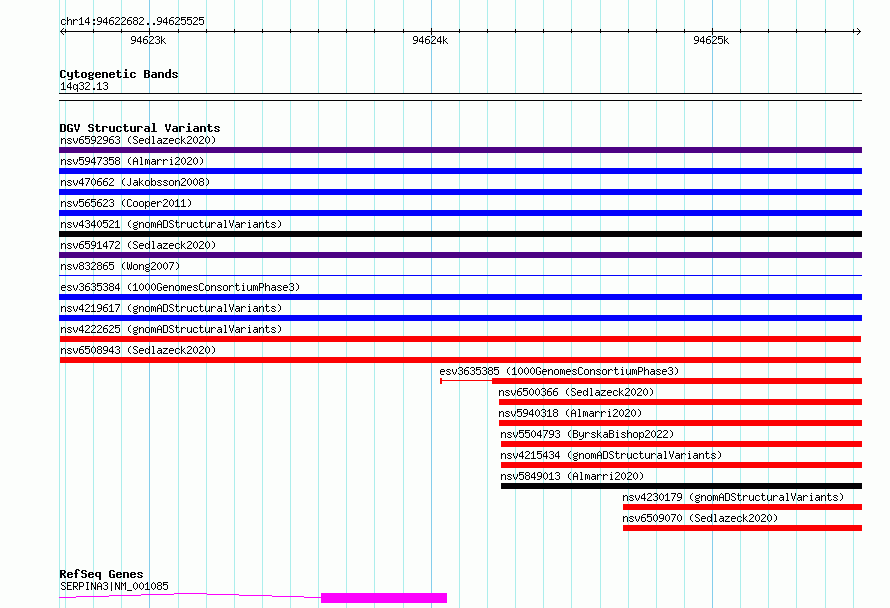
Task: Click the nsv6592963 (Sedlazeck2020) variant label
Action: pyautogui.click(x=138, y=140)
